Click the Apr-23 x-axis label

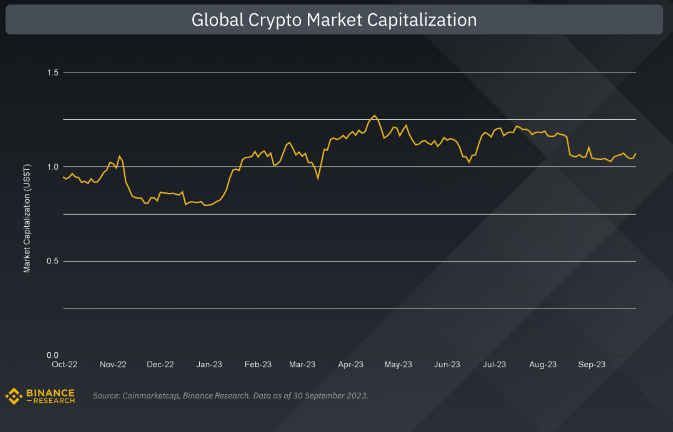click(x=351, y=364)
